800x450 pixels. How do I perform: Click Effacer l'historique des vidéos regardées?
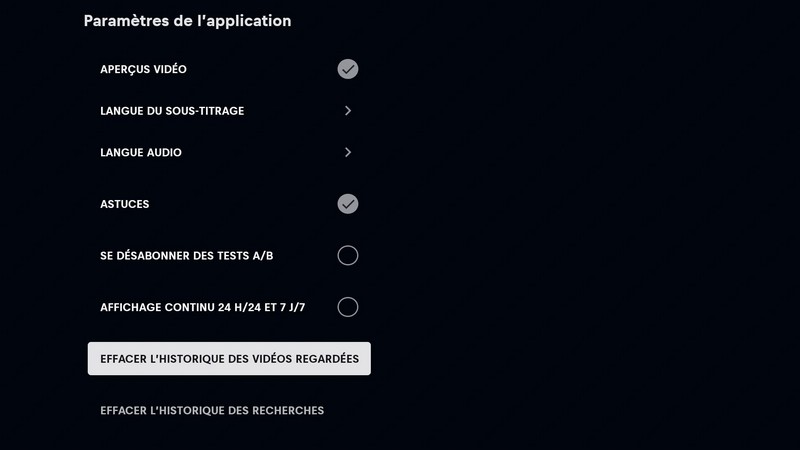[x=229, y=359]
